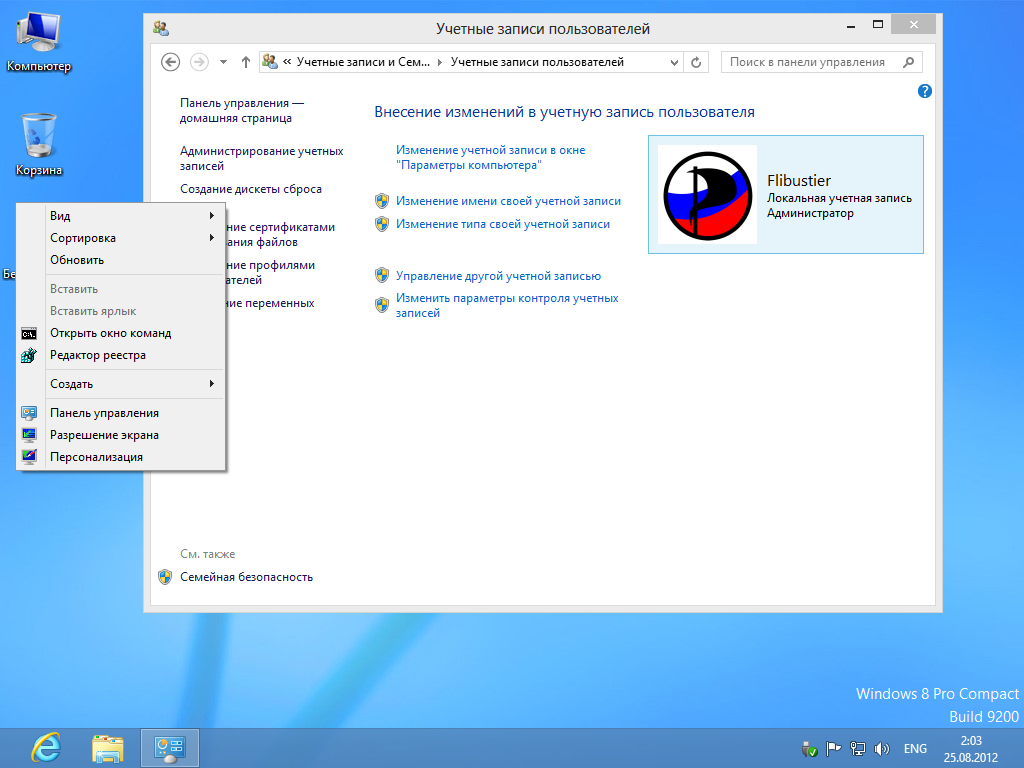The height and width of the screenshot is (768, 1024).
Task: Open File Explorer from the taskbar
Action: click(108, 748)
